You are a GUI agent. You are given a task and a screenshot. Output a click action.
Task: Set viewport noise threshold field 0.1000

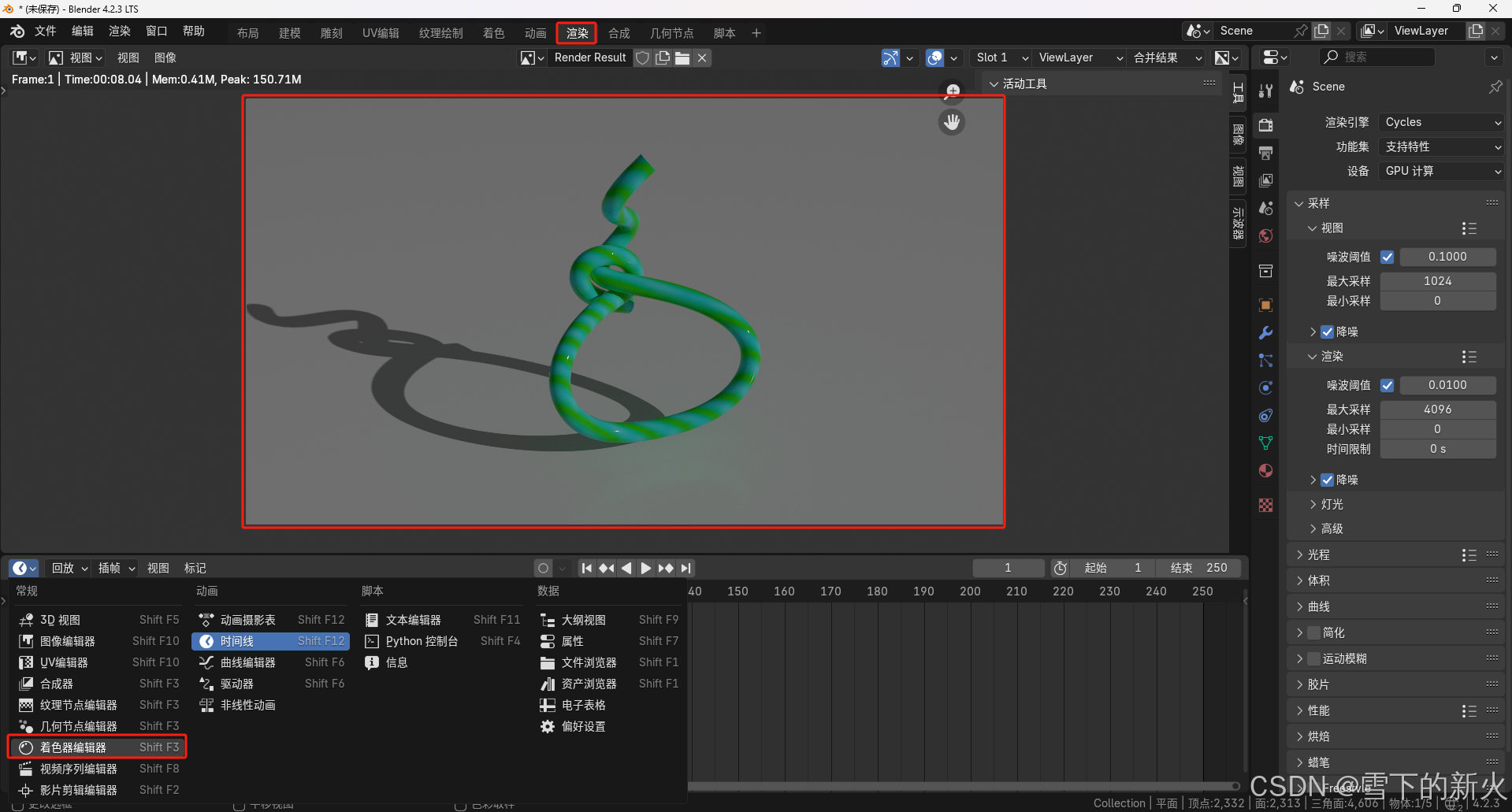pyautogui.click(x=1447, y=257)
